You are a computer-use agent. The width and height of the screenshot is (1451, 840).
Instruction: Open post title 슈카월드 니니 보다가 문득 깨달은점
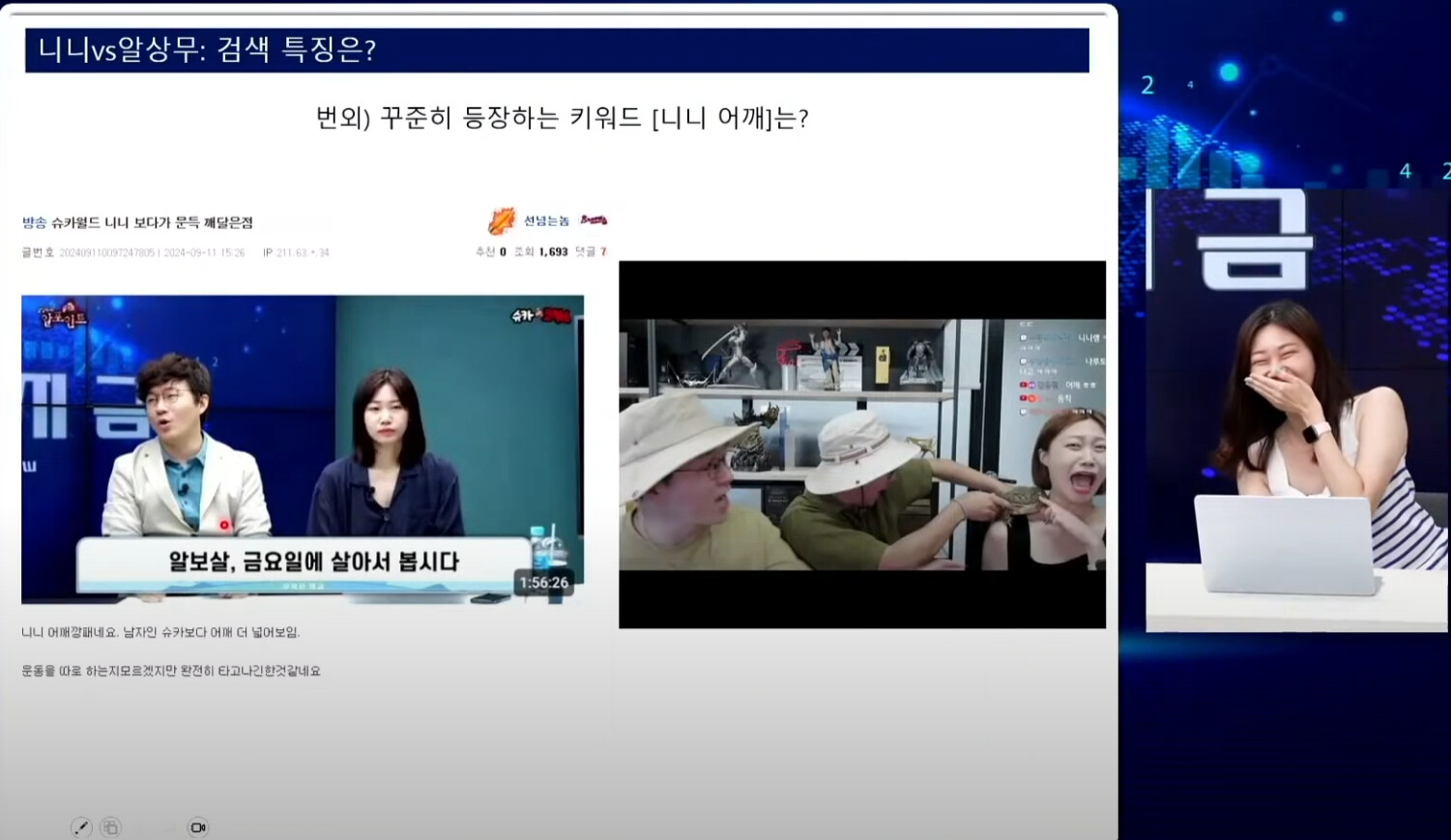pos(152,222)
